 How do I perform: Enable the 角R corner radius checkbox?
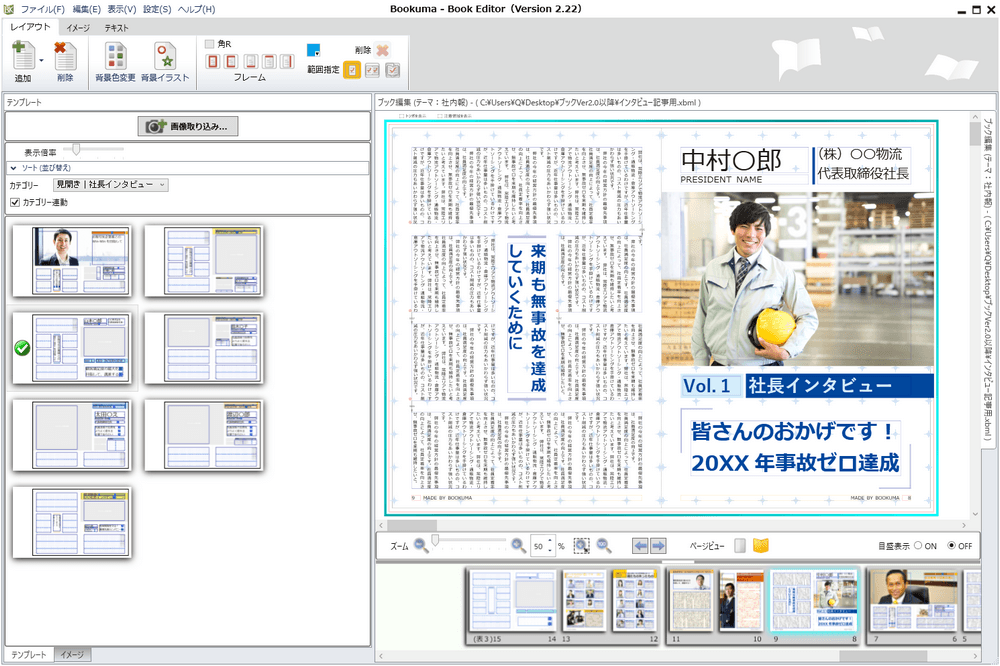[208, 42]
